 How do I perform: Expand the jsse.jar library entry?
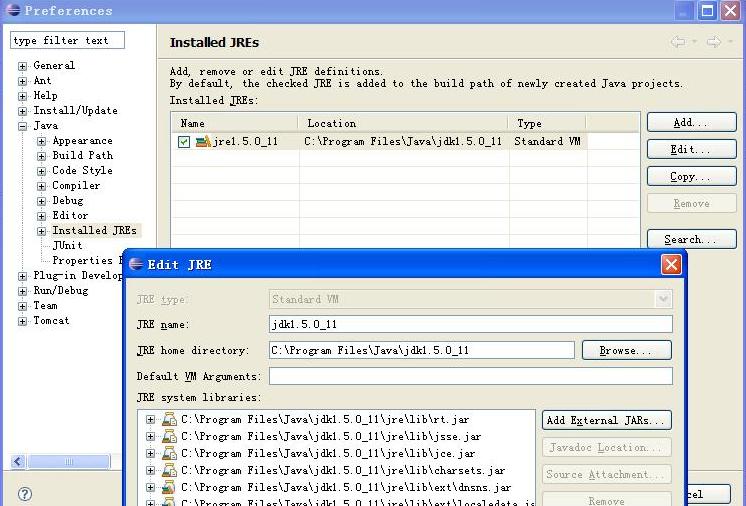click(x=150, y=437)
